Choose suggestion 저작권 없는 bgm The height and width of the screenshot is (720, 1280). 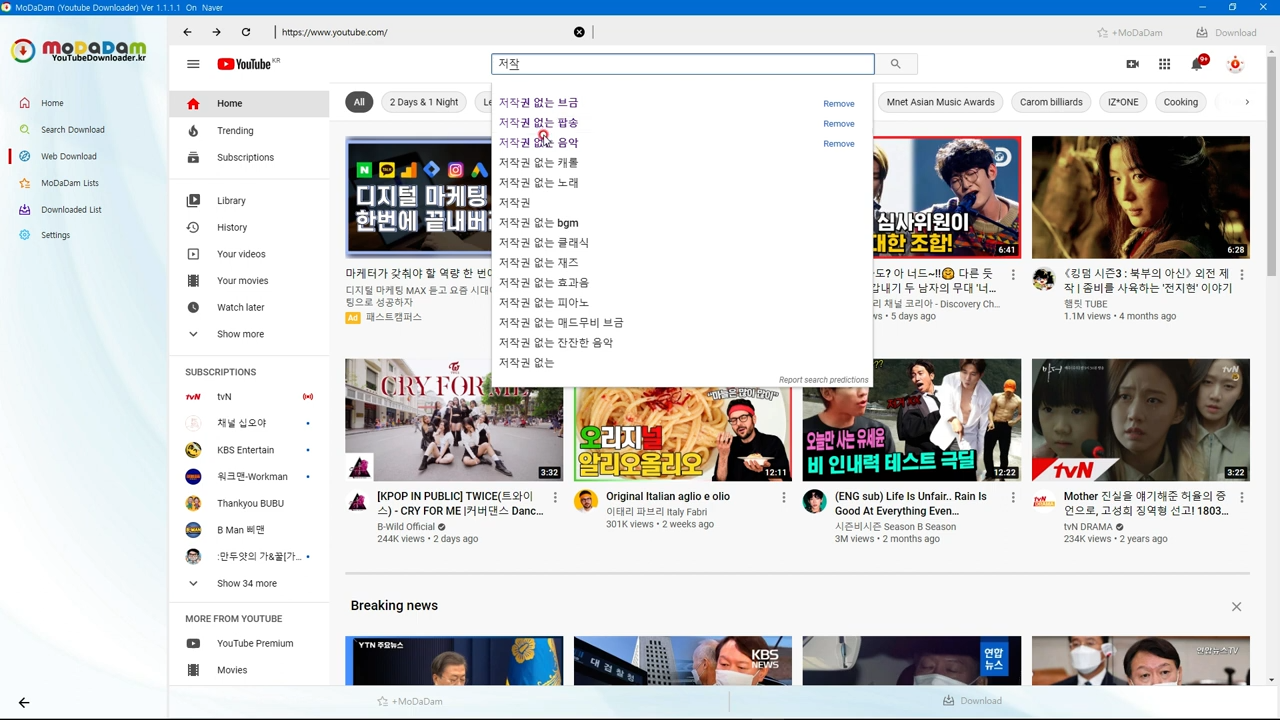(538, 222)
